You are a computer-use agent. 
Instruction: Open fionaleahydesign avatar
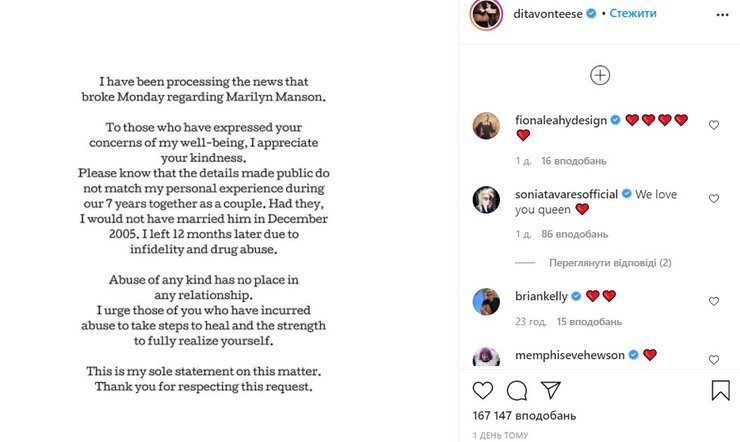[x=487, y=126]
